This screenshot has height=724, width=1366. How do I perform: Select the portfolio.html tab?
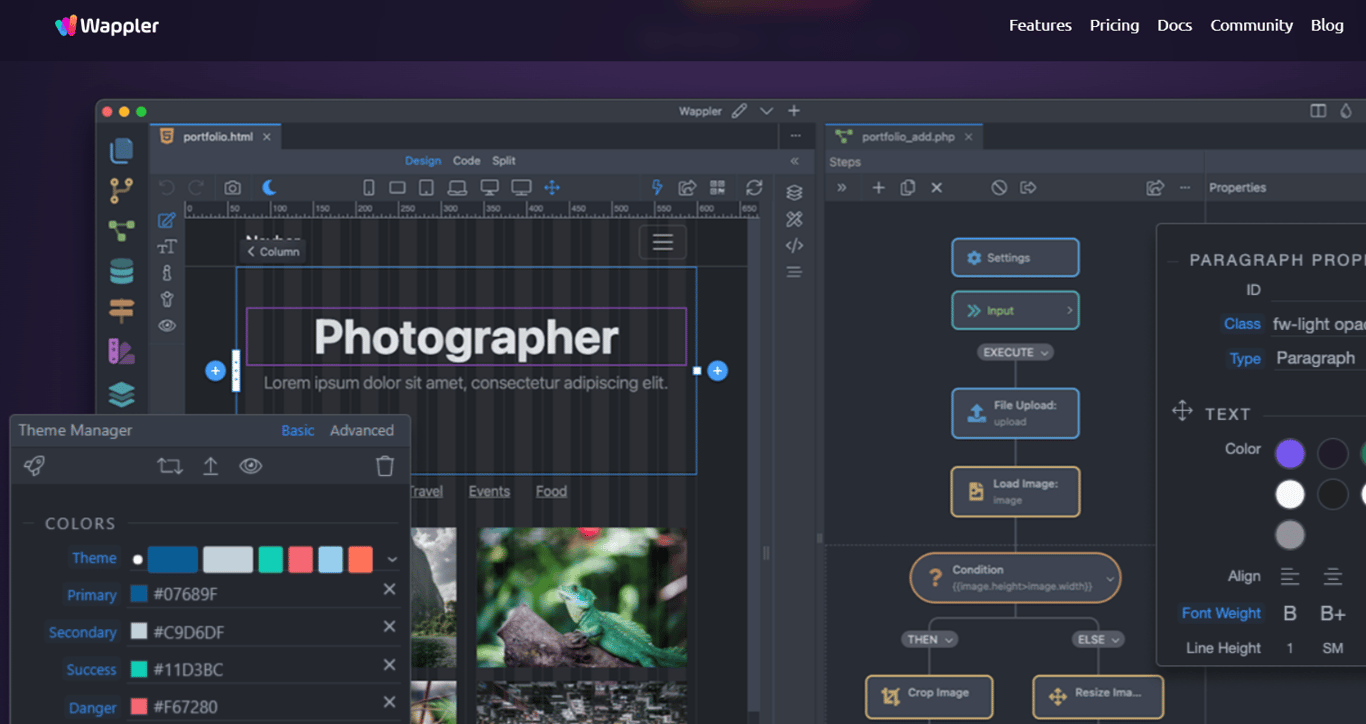(x=218, y=137)
